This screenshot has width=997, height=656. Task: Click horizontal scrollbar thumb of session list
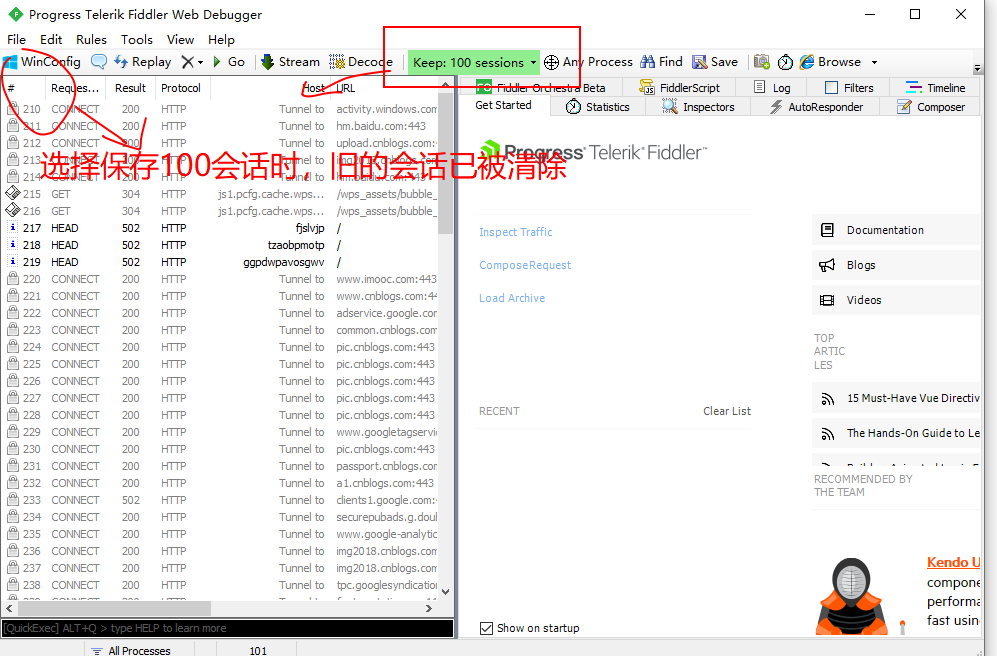pyautogui.click(x=114, y=608)
